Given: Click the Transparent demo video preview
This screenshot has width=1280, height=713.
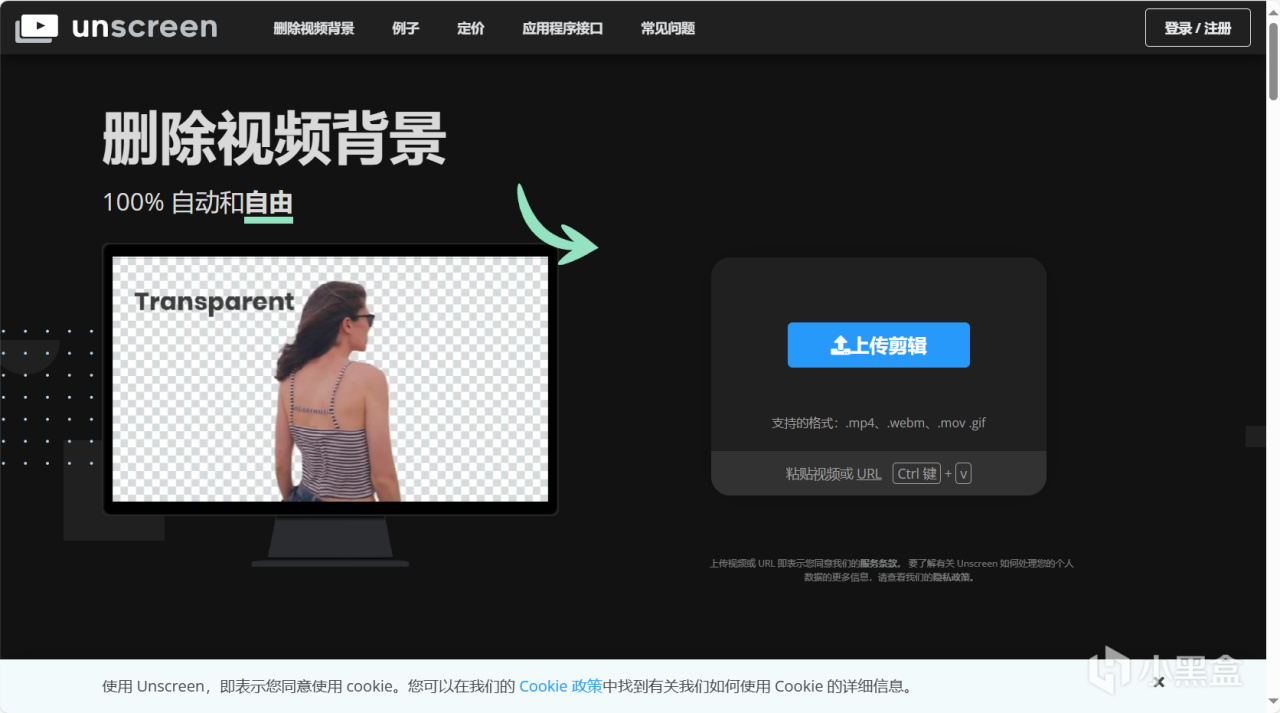Looking at the screenshot, I should [x=330, y=379].
